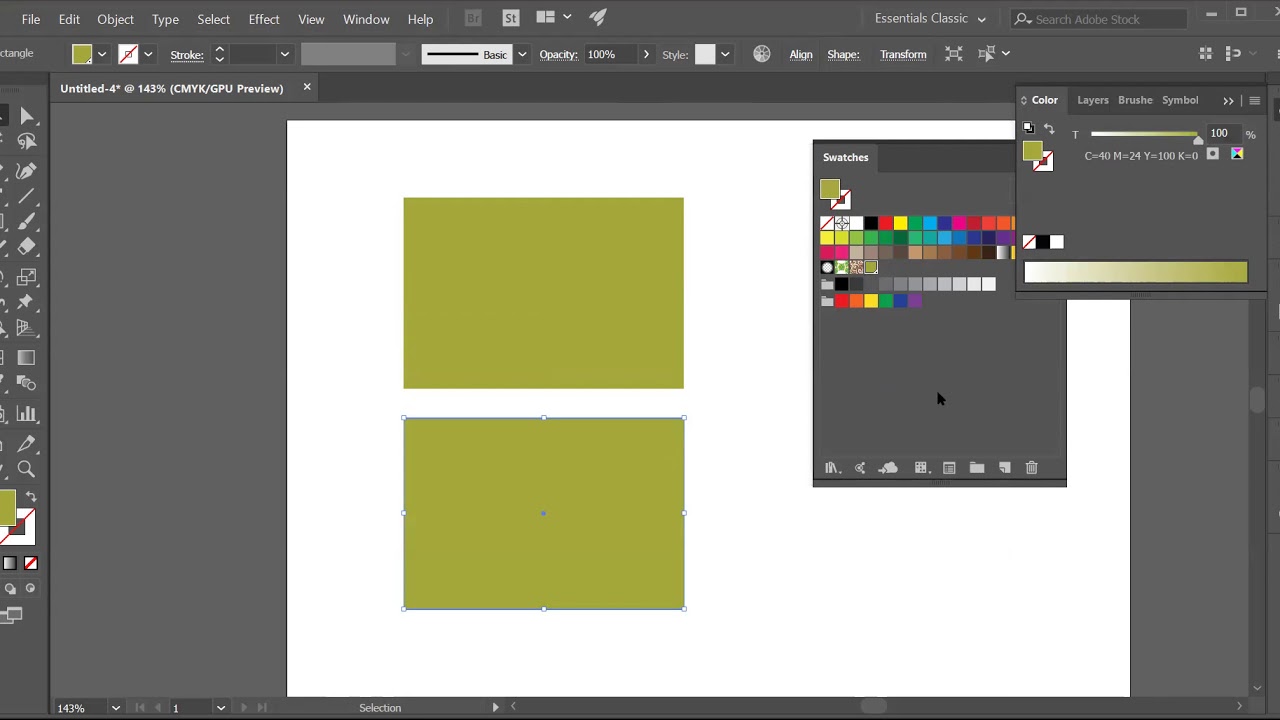Select the Paintbrush tool
1280x720 pixels.
click(x=27, y=222)
